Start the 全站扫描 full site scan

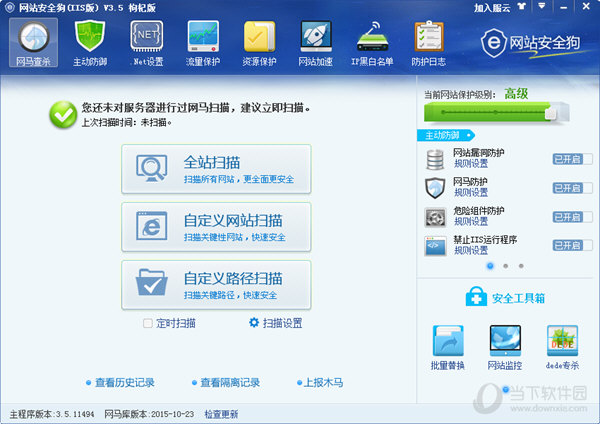point(216,169)
